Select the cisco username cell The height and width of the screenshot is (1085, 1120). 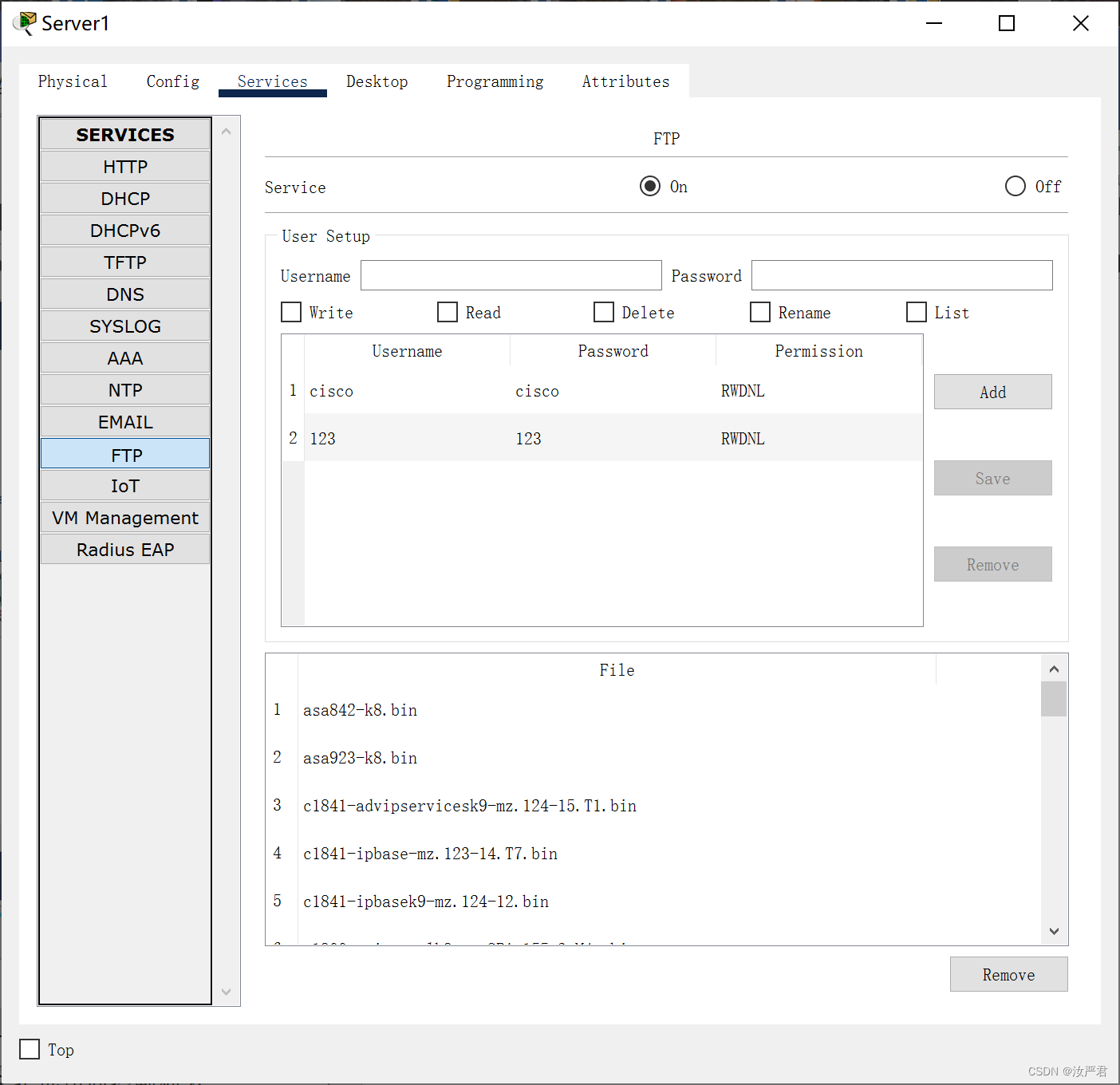coord(407,391)
